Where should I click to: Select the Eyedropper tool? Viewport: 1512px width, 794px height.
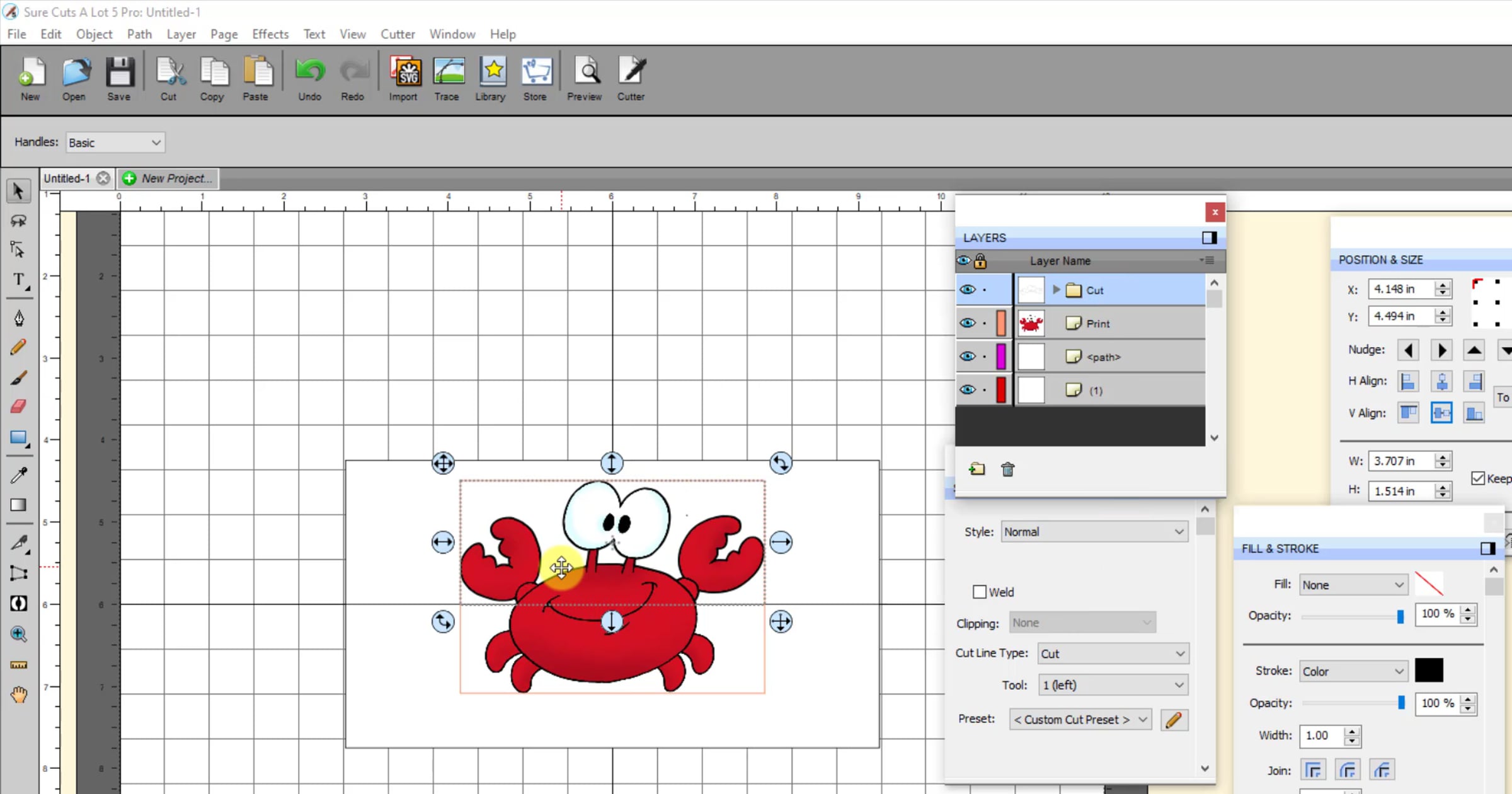[19, 475]
